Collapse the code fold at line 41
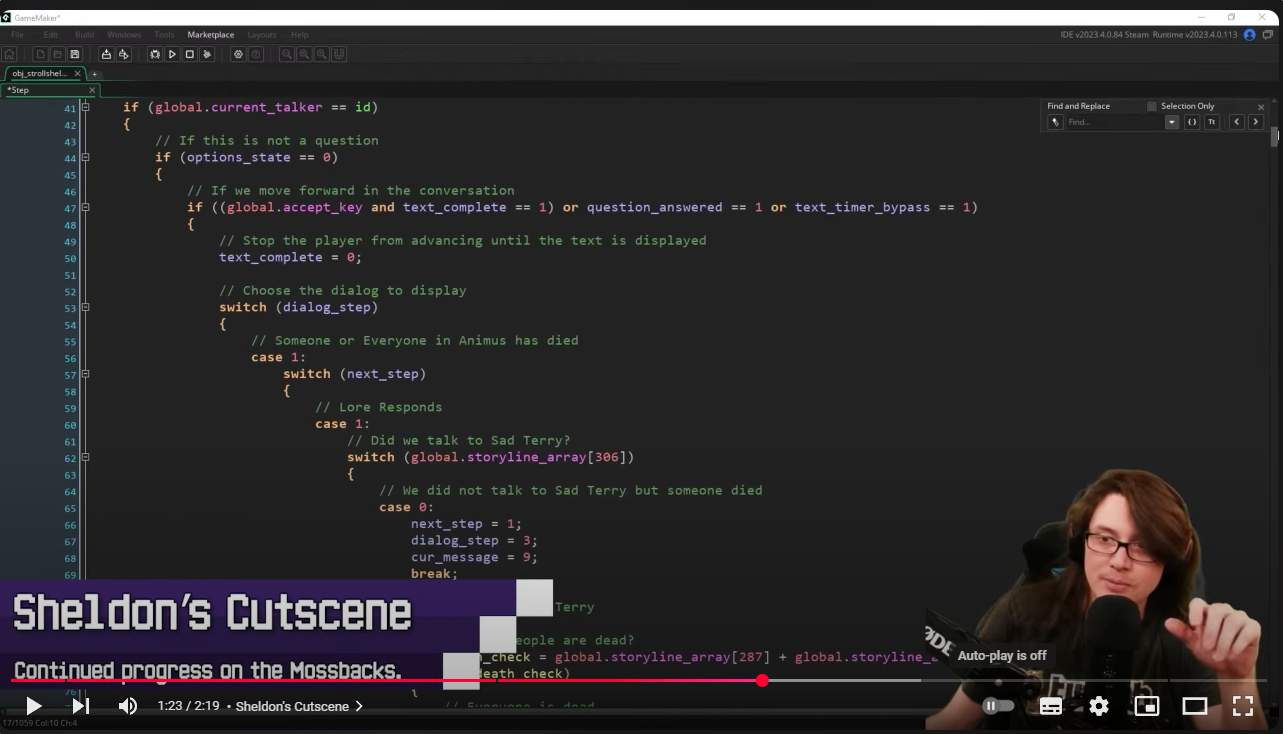1283x734 pixels. coord(85,107)
